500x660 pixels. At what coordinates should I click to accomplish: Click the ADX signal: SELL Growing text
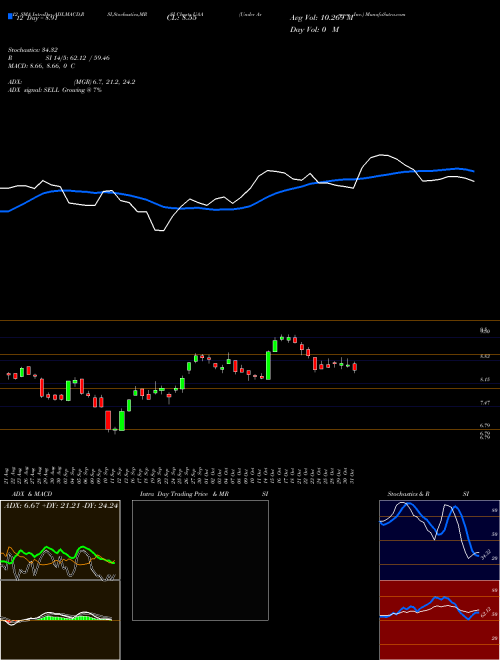click(55, 90)
